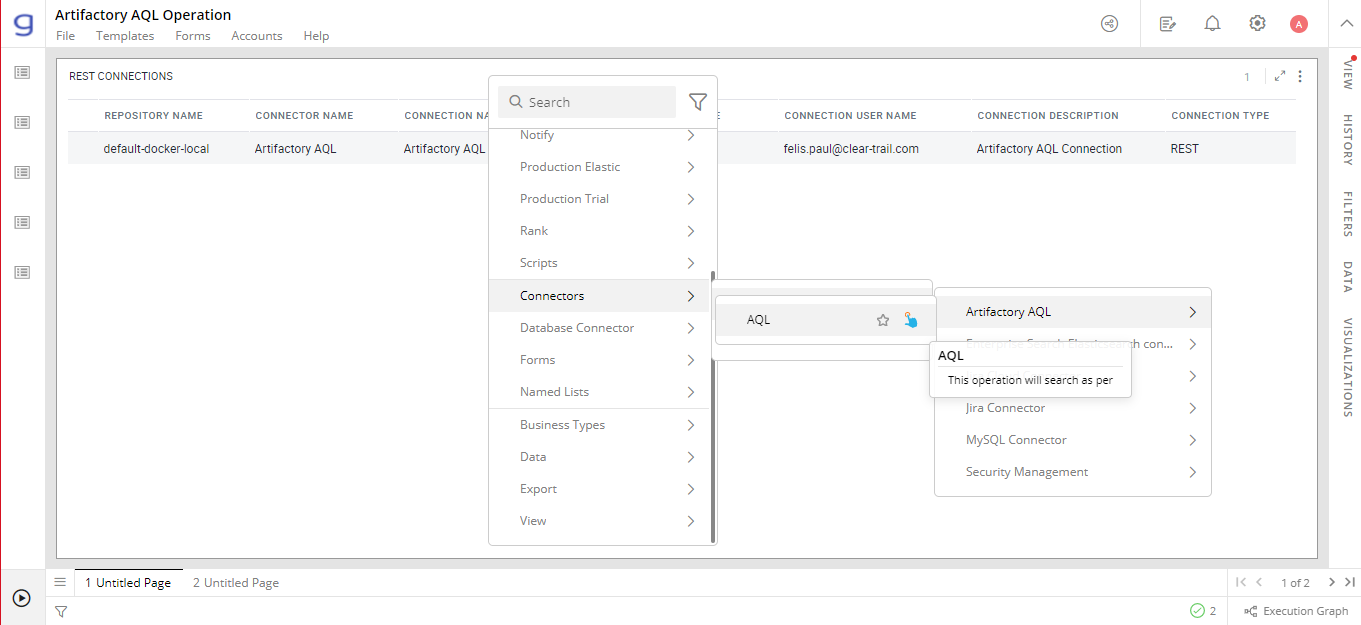
Task: Expand the Export submenu chevron
Action: pyautogui.click(x=690, y=489)
